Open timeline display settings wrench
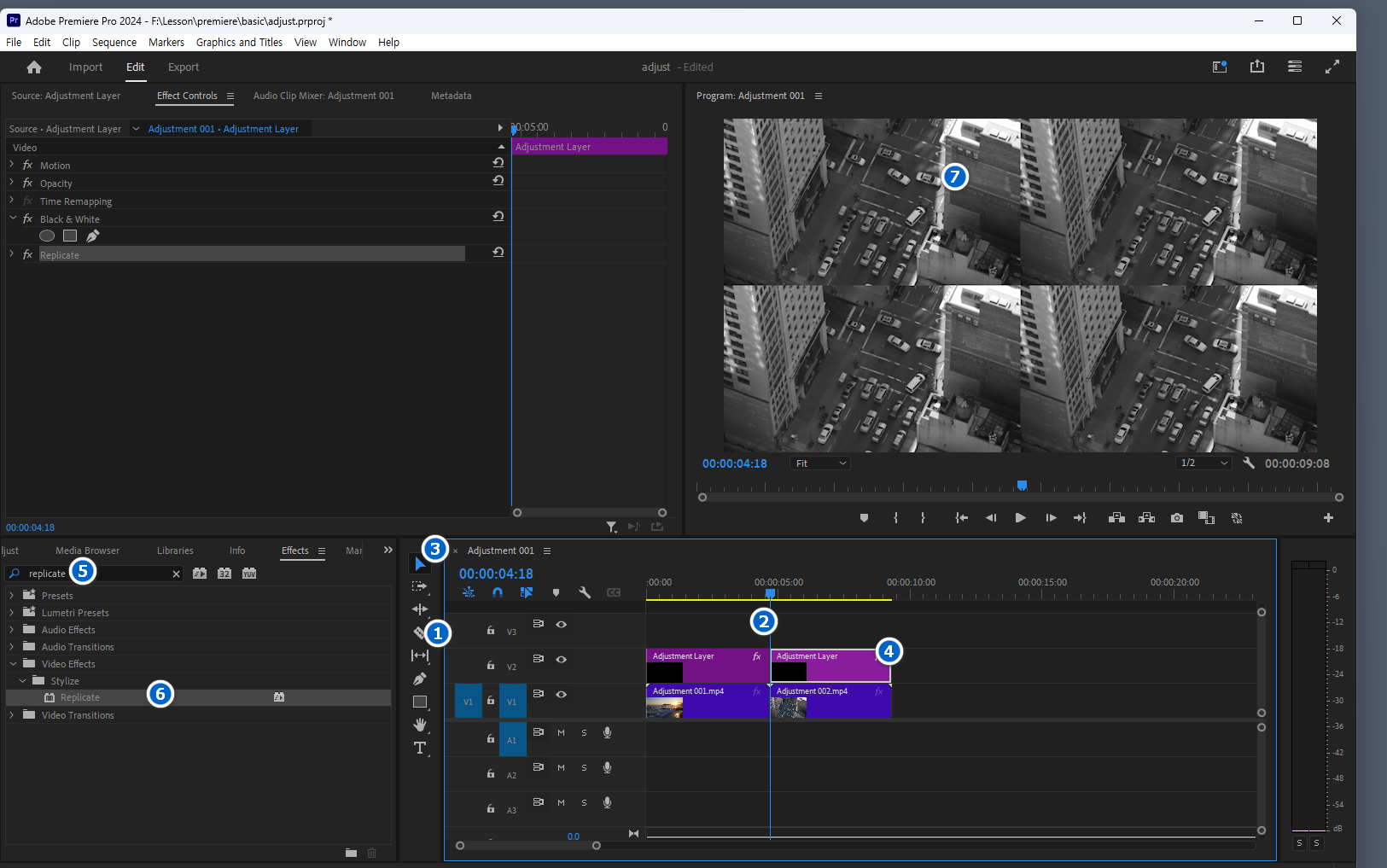1387x868 pixels. coord(585,592)
